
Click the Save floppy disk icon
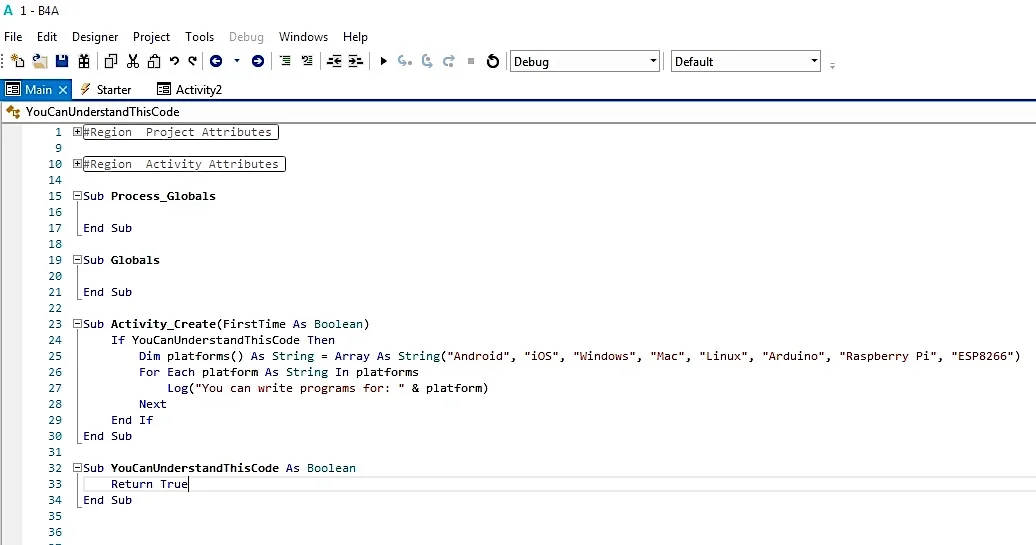62,61
